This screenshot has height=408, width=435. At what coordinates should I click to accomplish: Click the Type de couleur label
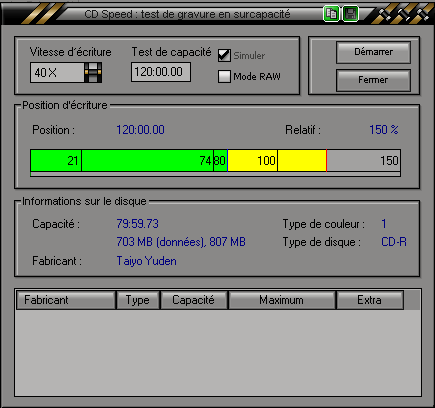(324, 224)
